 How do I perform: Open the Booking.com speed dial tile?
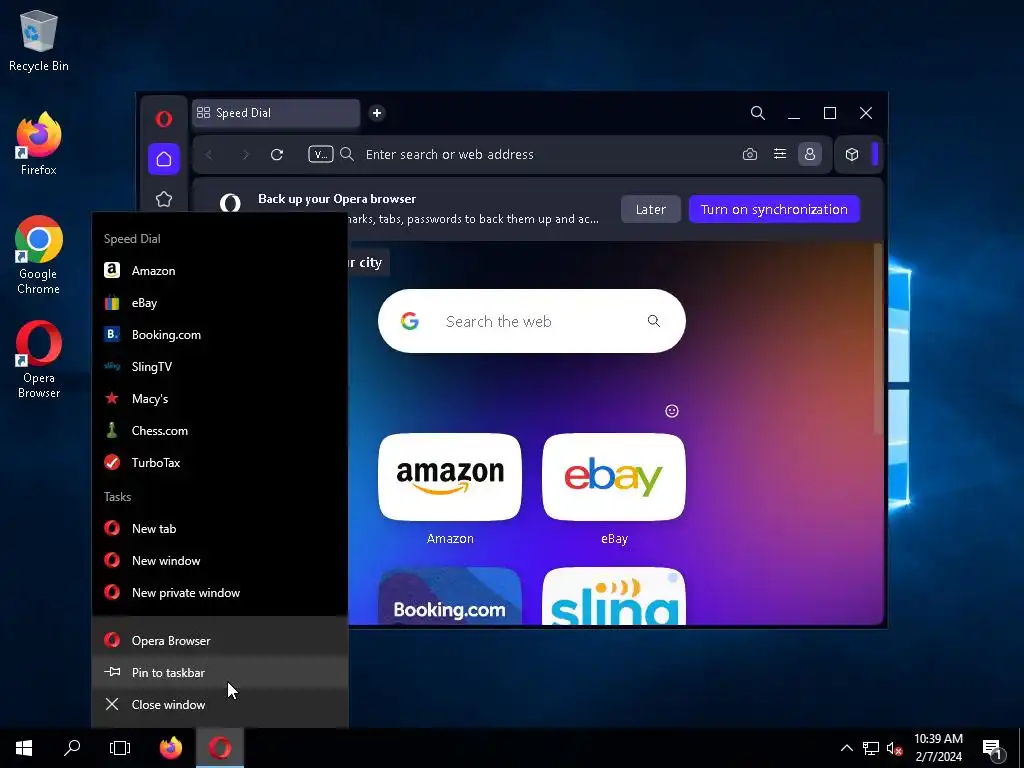[450, 596]
